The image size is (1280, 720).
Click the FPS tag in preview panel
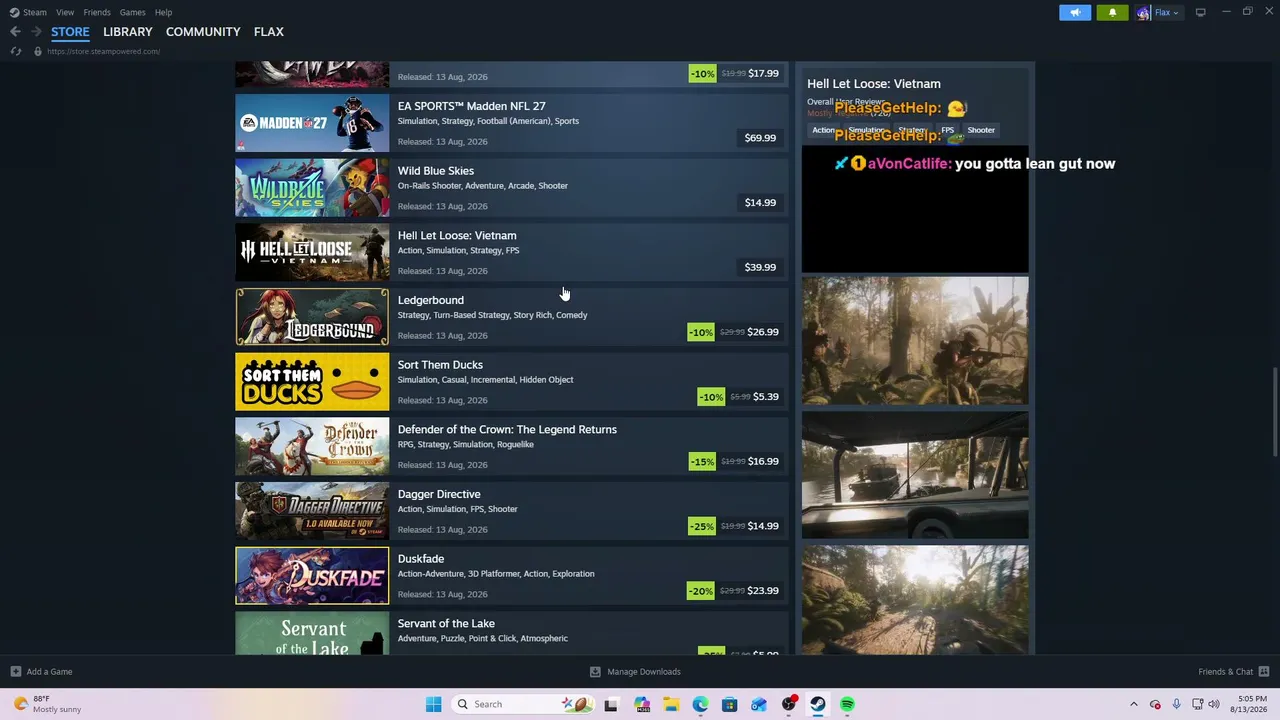(947, 130)
